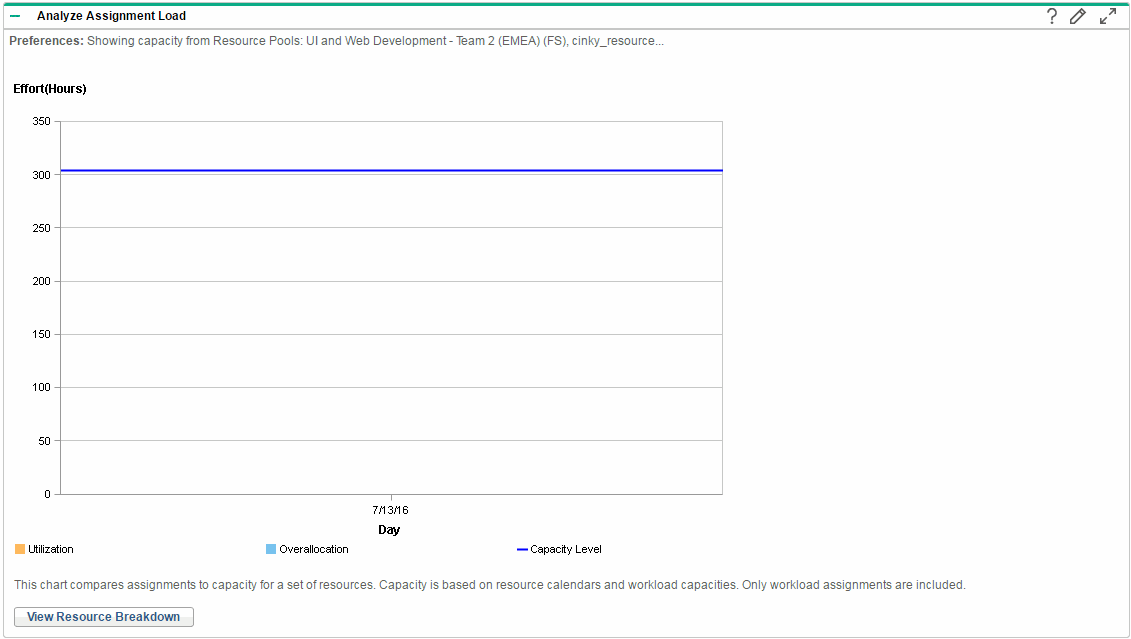This screenshot has width=1131, height=639.
Task: Click the Day axis title below the chart
Action: tap(389, 530)
